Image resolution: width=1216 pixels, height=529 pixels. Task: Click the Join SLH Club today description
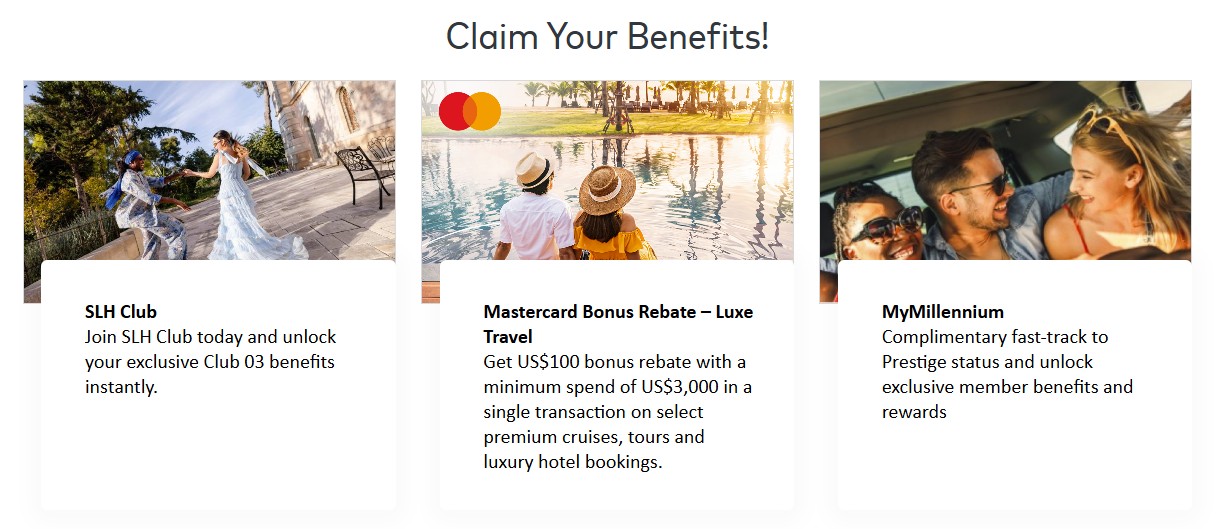click(210, 362)
